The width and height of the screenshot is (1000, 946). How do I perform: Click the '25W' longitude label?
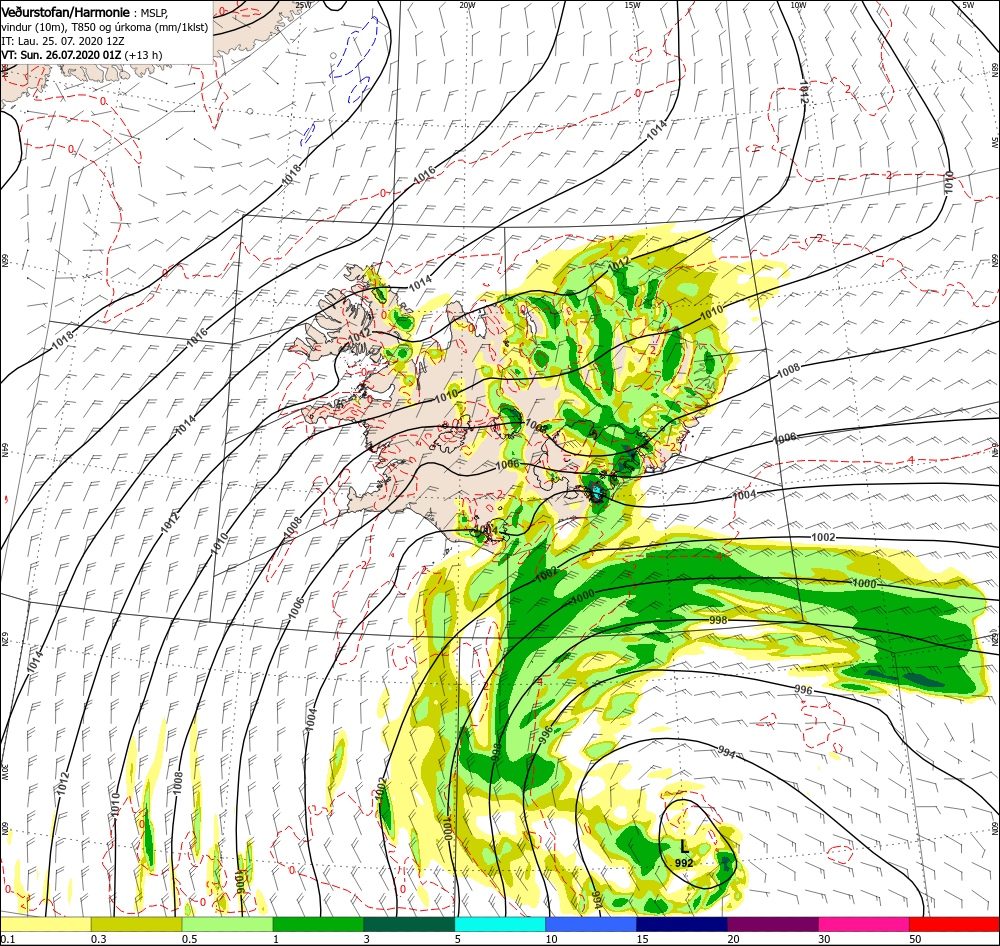(x=304, y=4)
